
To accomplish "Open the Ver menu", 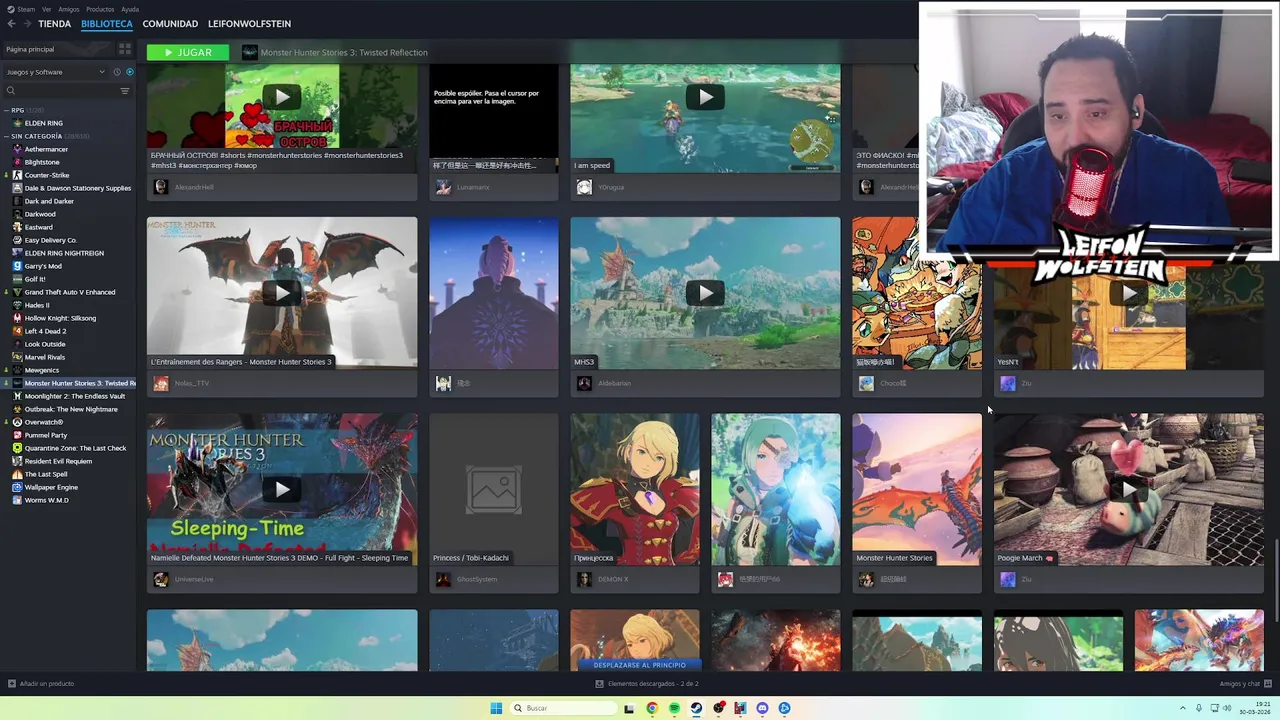I will coord(47,9).
